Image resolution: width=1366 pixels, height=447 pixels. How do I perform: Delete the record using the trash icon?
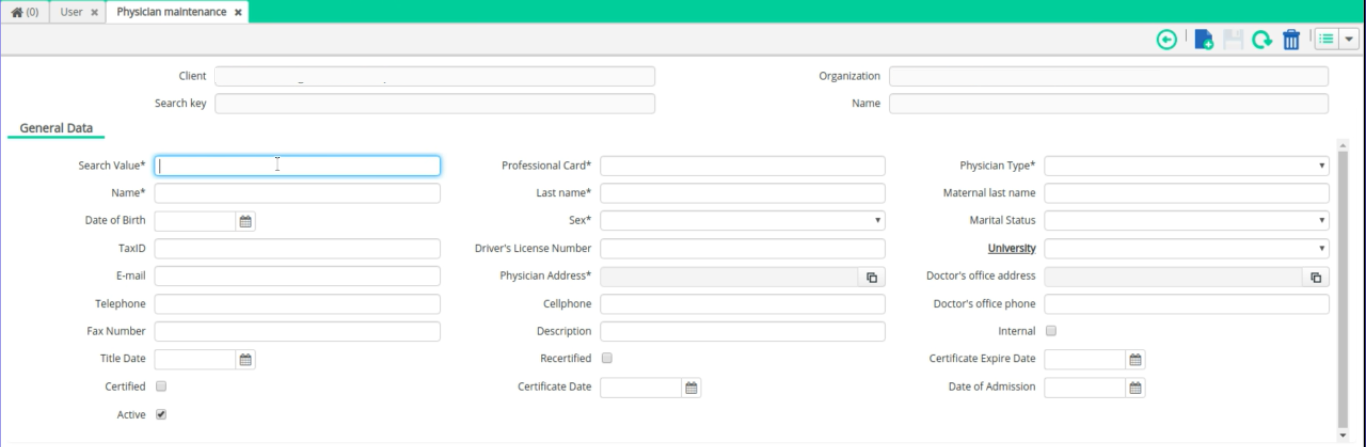point(1291,39)
